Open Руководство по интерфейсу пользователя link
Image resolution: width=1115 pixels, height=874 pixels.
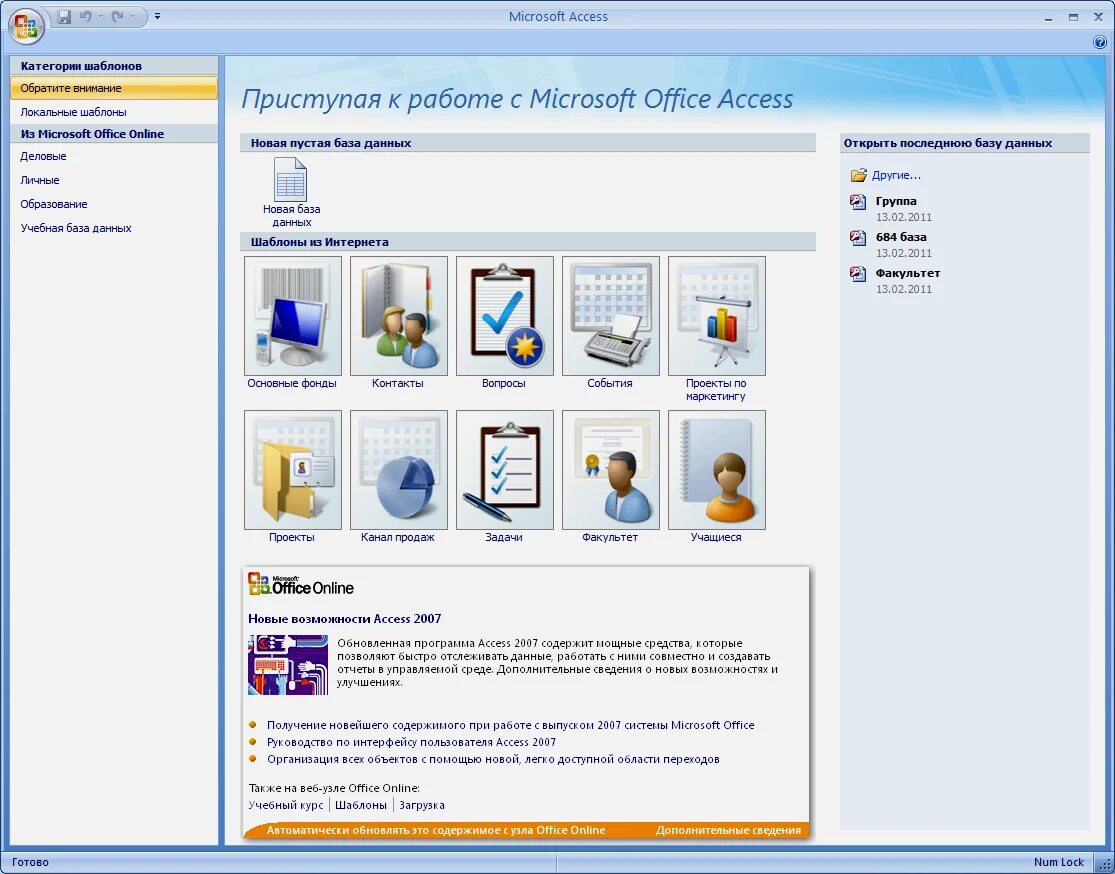click(x=411, y=742)
